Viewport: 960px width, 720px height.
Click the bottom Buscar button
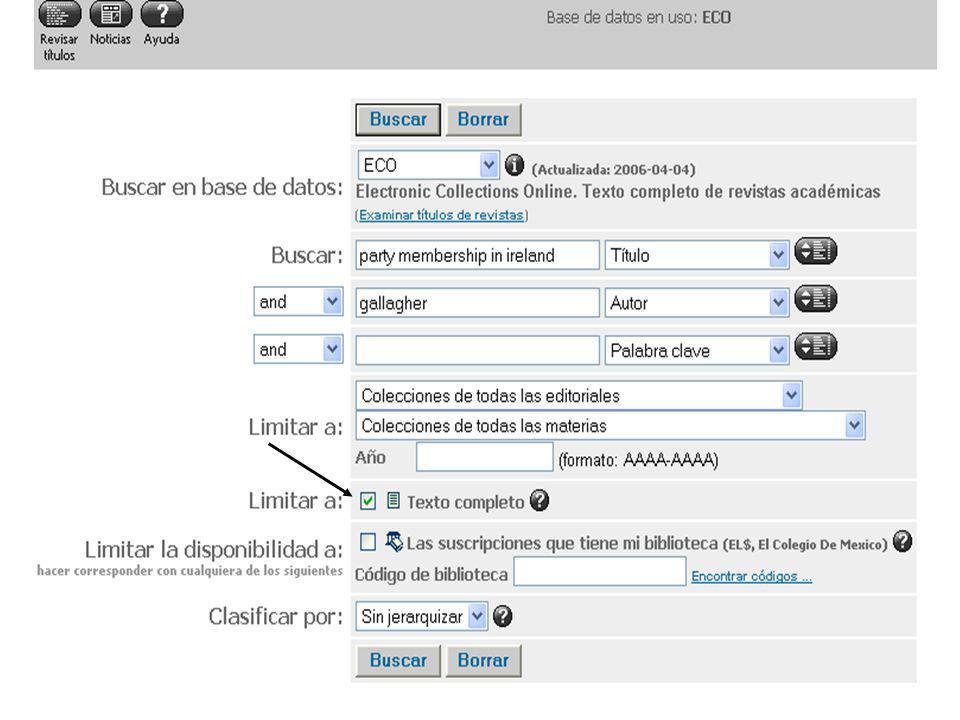[398, 661]
